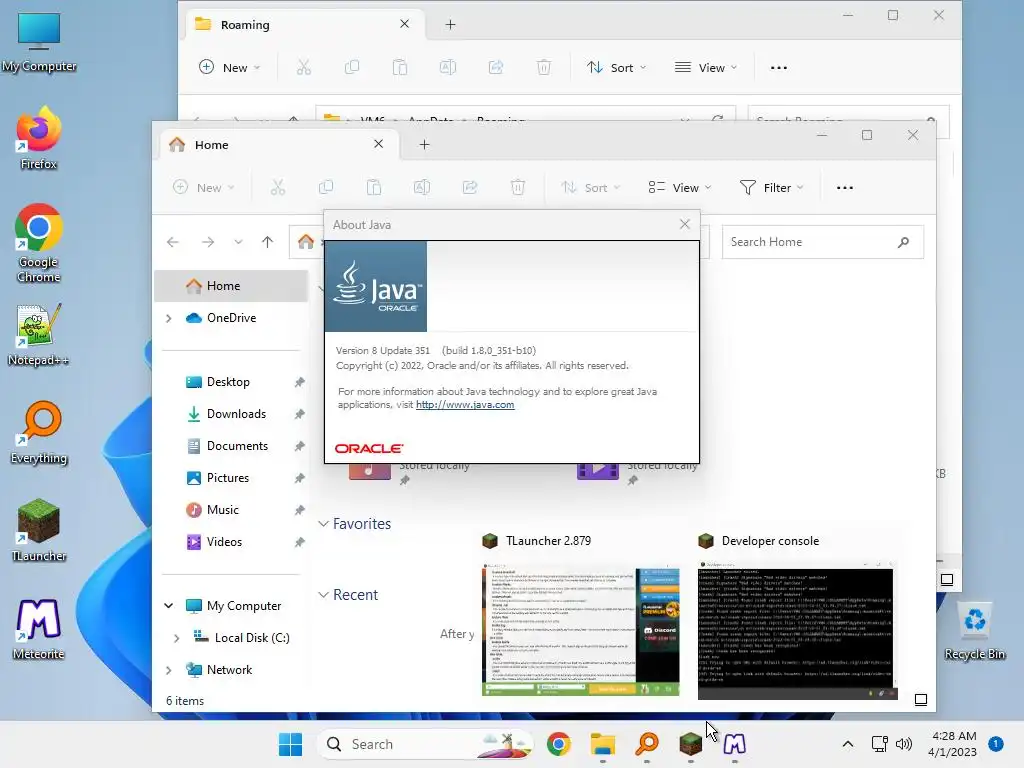Click the volume icon in system tray

click(x=904, y=744)
